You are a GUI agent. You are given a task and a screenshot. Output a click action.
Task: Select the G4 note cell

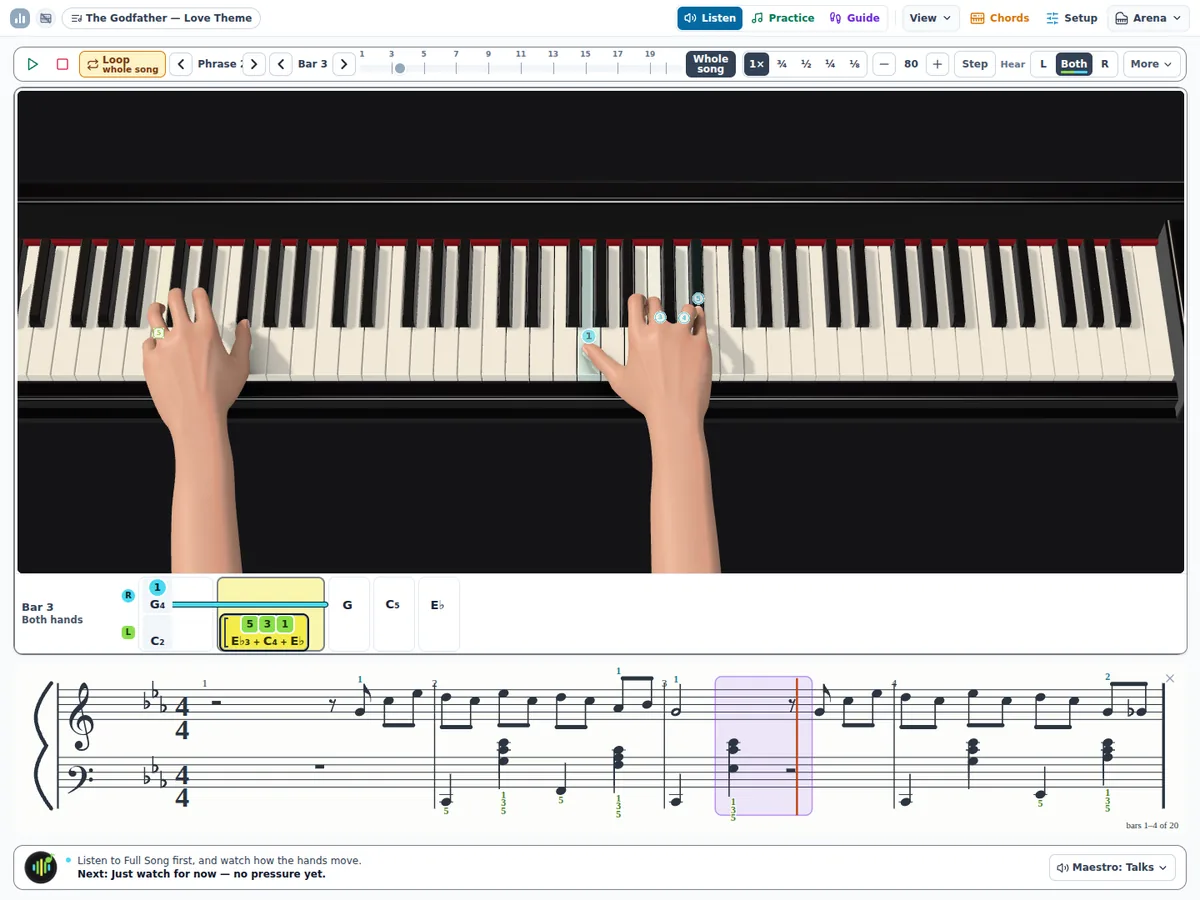point(157,604)
